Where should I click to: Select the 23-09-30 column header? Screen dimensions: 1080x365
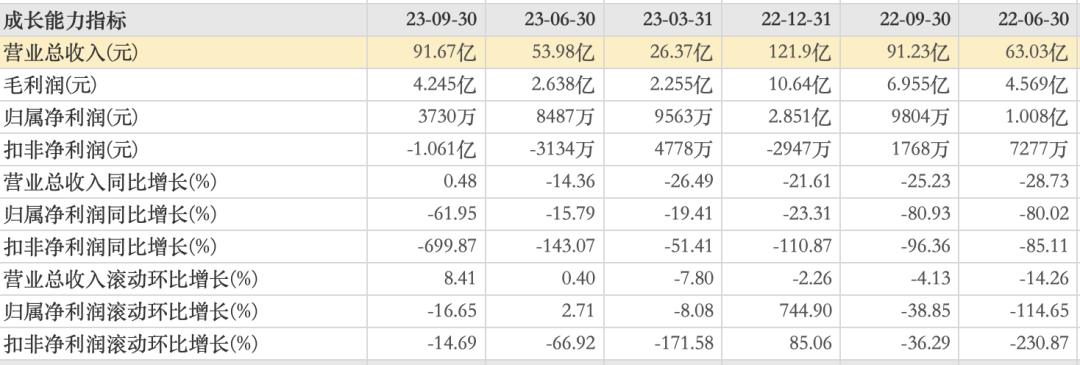coord(440,21)
